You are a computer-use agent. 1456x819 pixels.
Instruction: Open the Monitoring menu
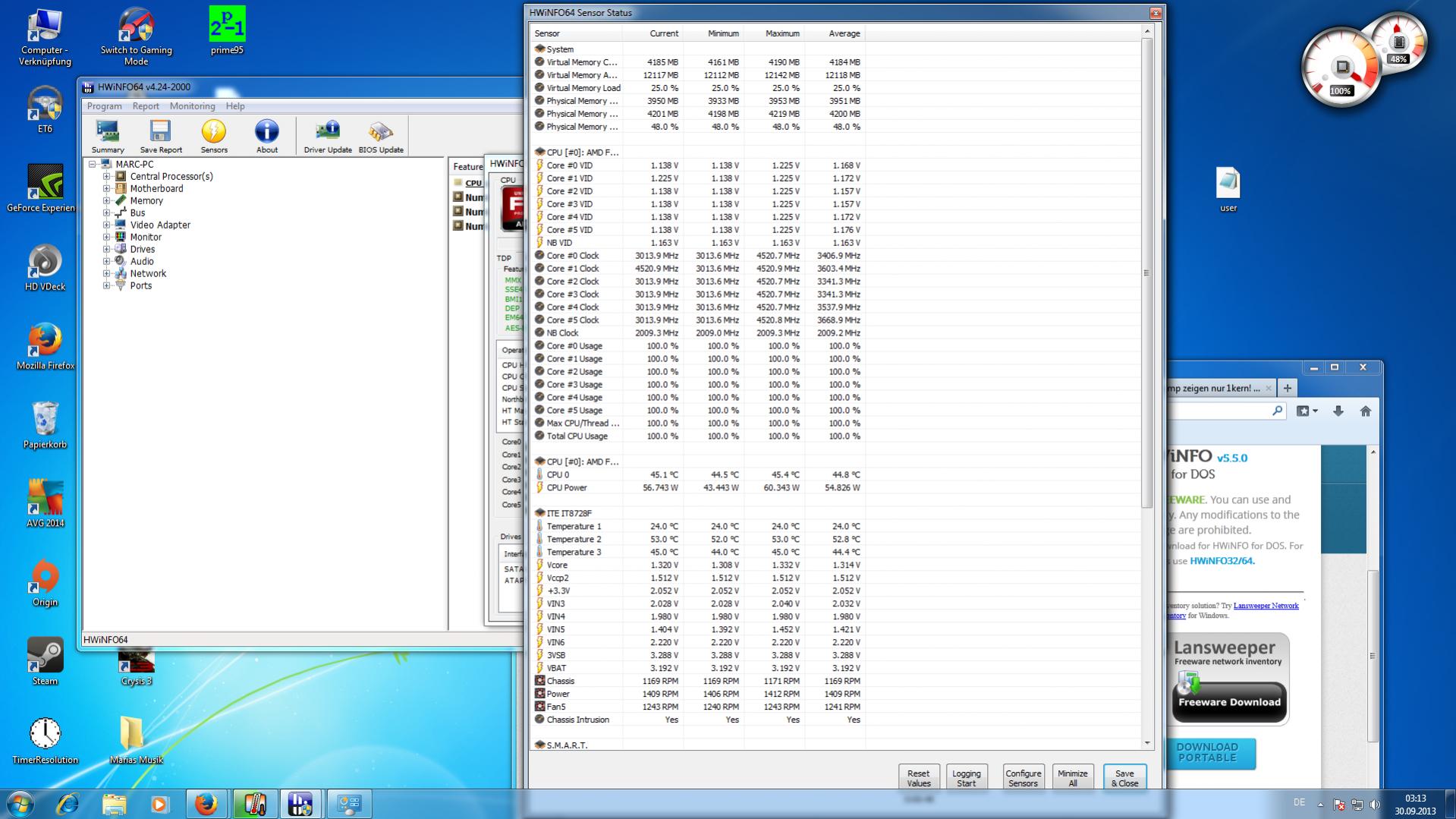coord(192,106)
